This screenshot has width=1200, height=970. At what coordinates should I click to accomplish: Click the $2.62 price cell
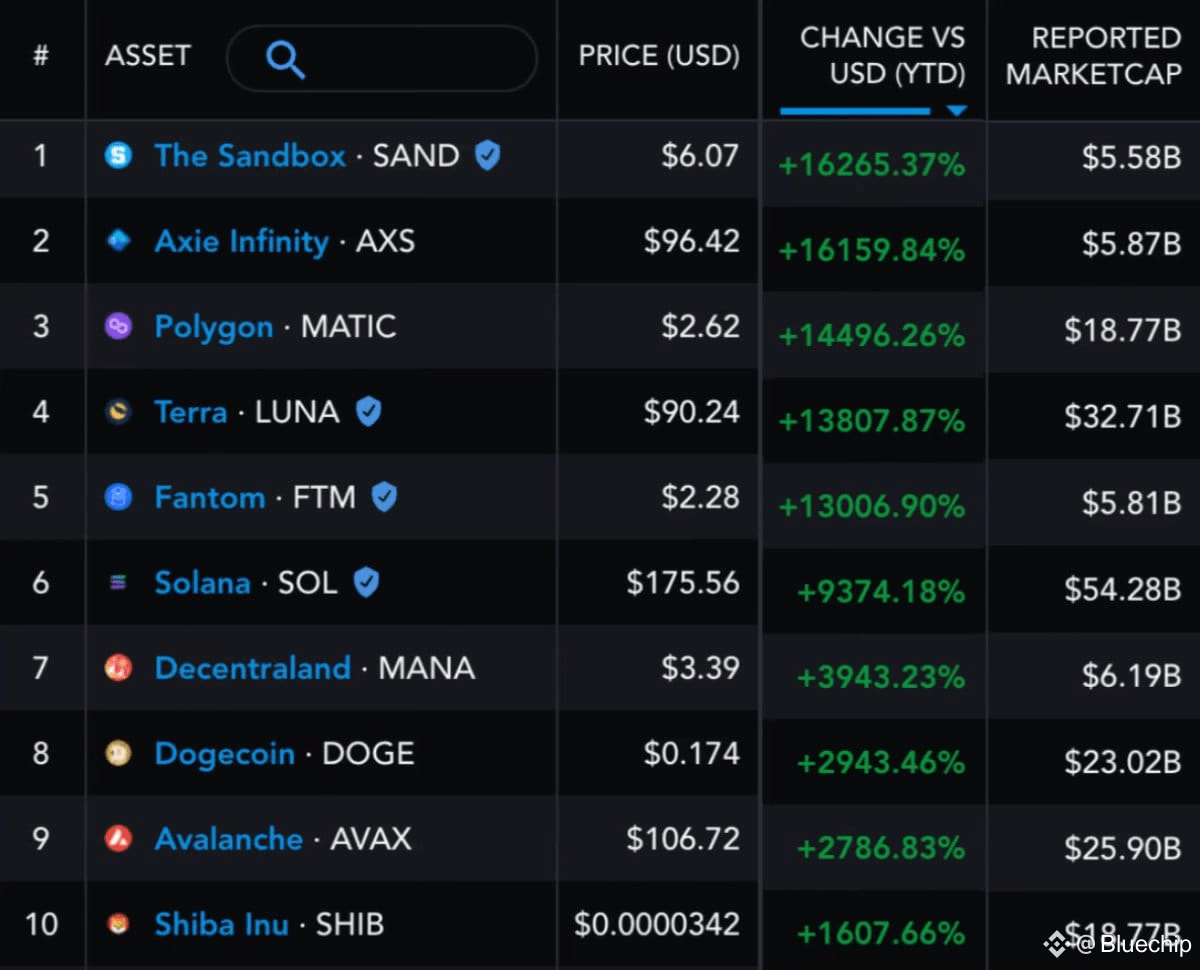[700, 327]
